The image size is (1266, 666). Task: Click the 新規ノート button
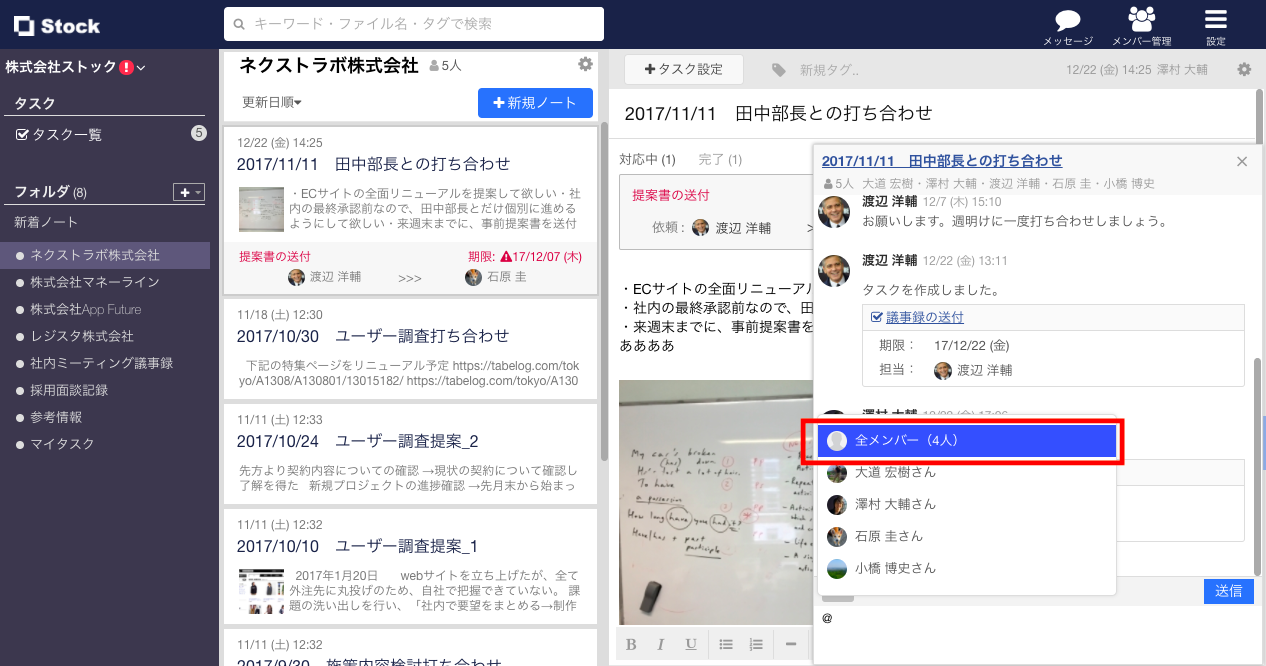coord(535,103)
